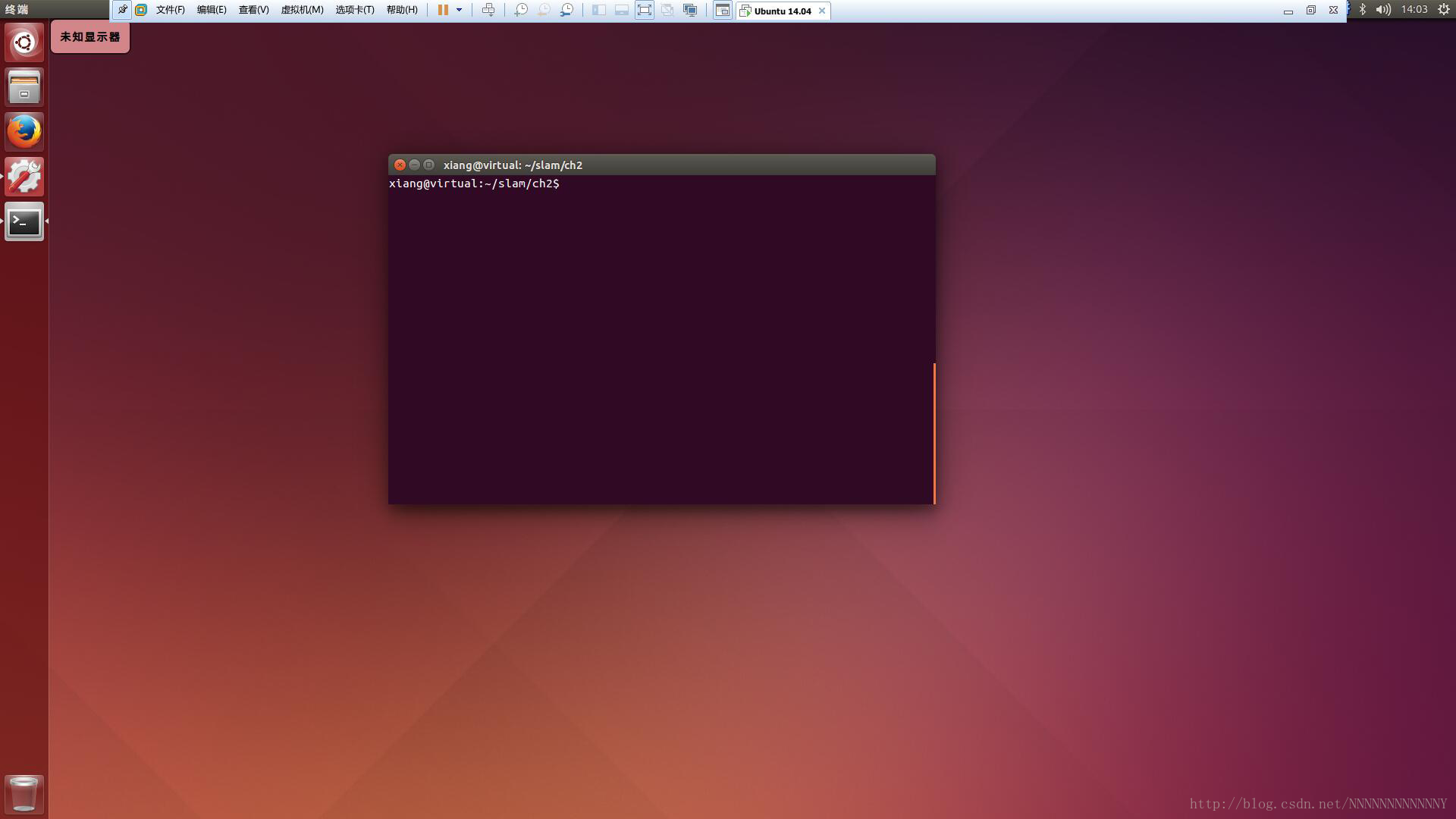Click the VMware yellow logo icon
This screenshot has height=819, width=1456.
pos(141,10)
